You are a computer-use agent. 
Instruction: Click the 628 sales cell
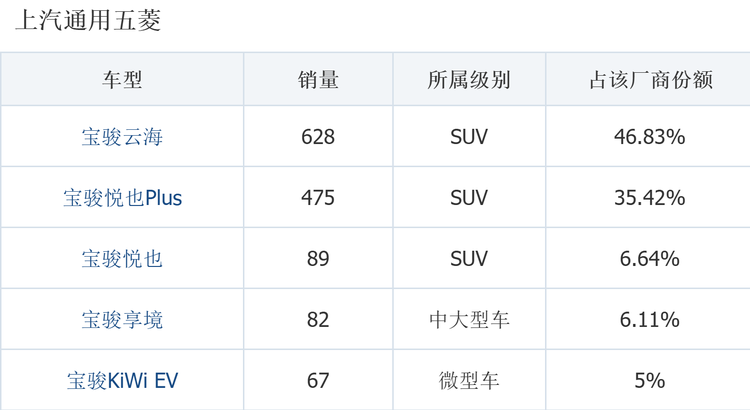tap(318, 137)
